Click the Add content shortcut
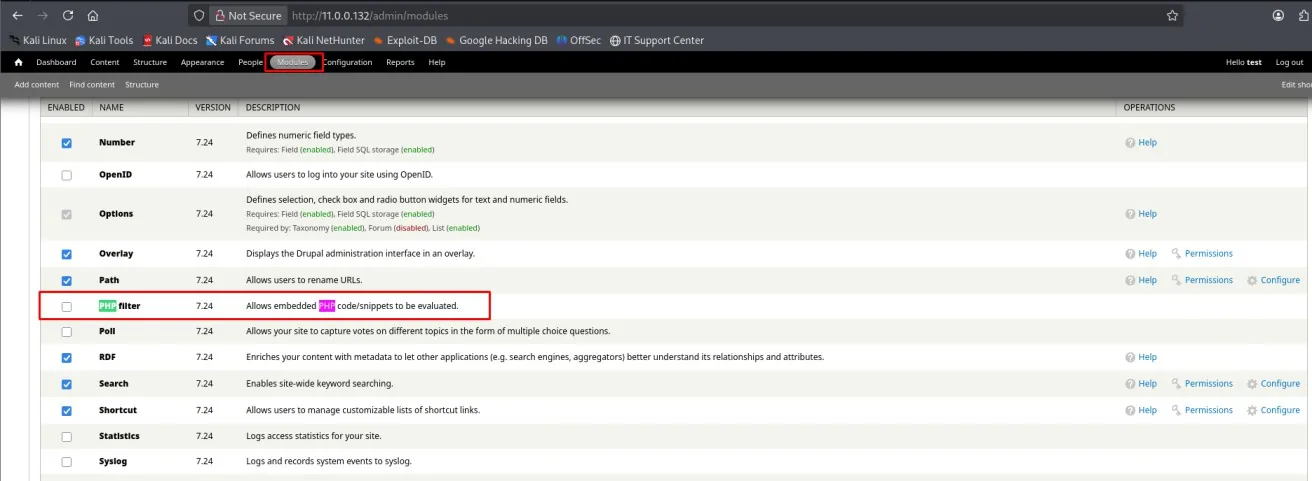1312x481 pixels. tap(37, 85)
